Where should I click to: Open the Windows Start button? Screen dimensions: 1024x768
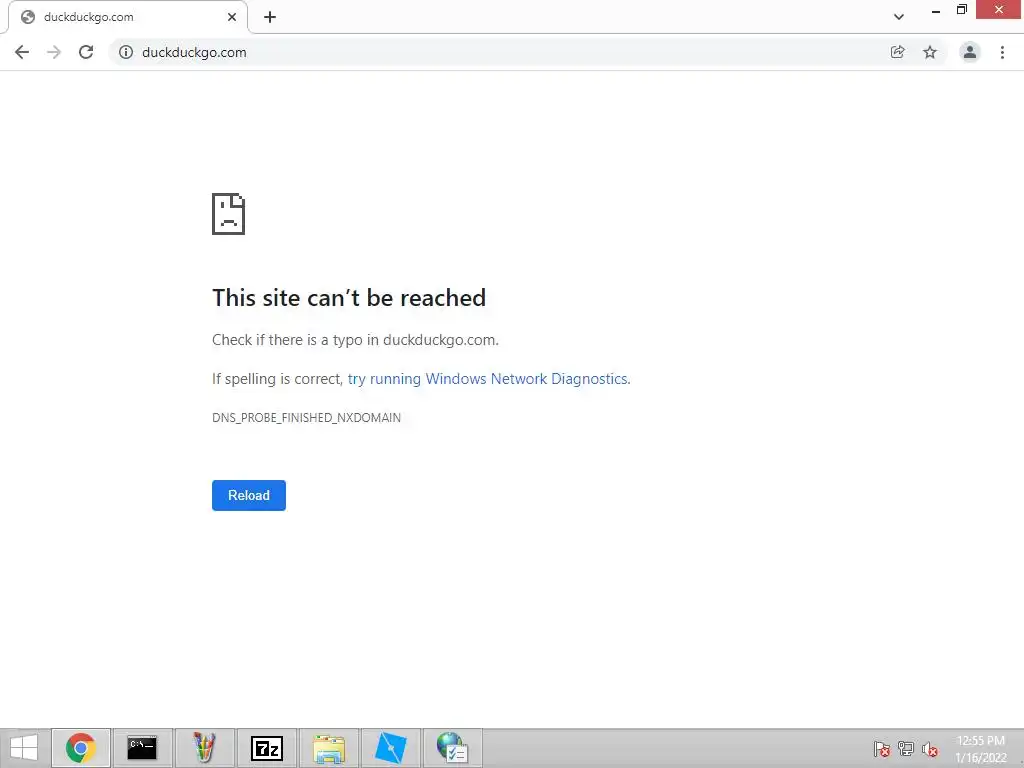24,748
